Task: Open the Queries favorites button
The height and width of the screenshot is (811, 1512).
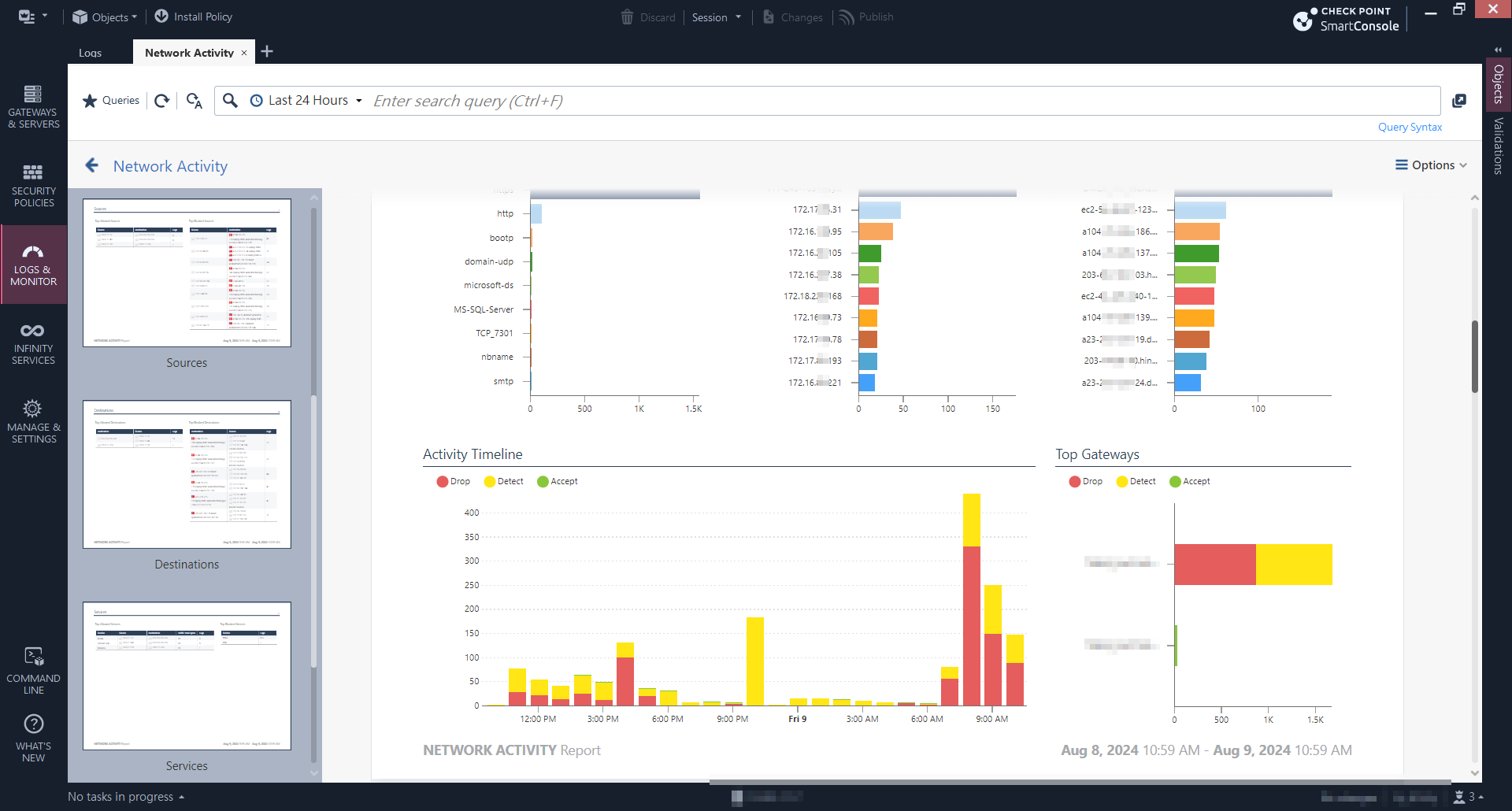Action: (111, 101)
